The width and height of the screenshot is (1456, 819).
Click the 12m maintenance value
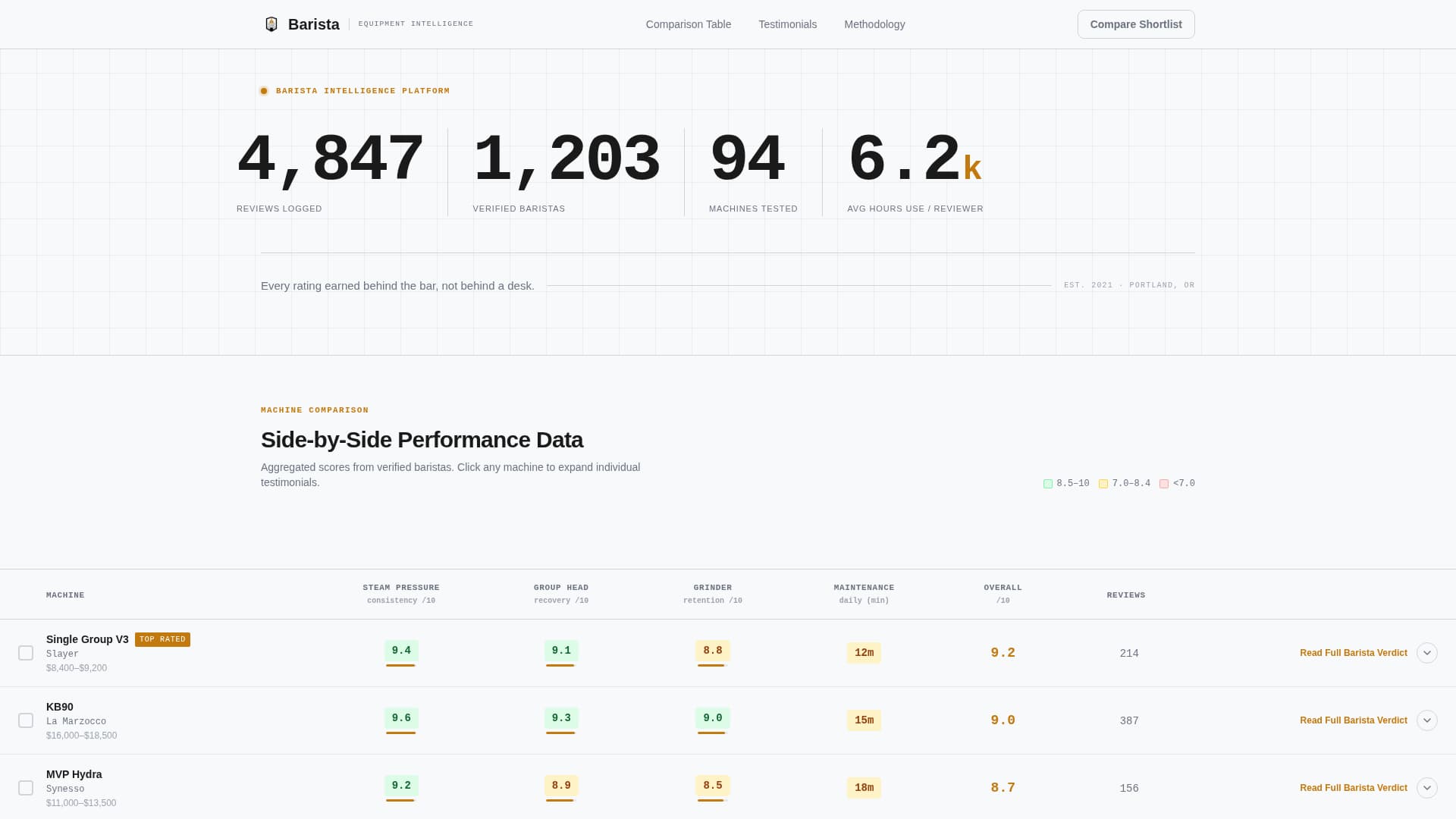[x=864, y=653]
